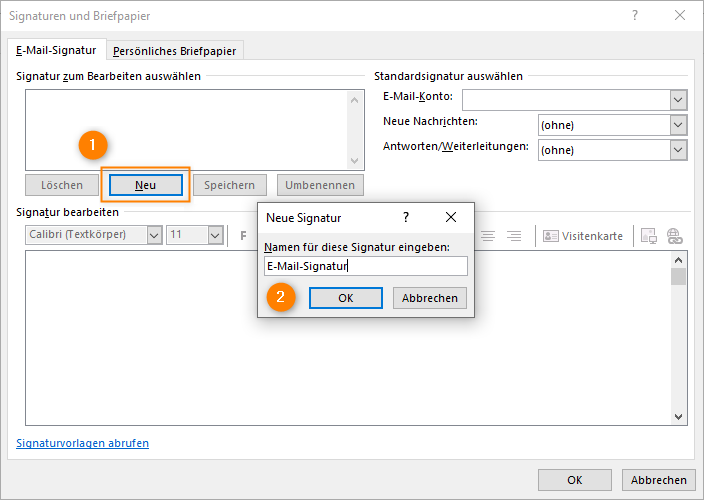The height and width of the screenshot is (500, 704).
Task: Click the up arrow of the signature list scrollbar
Action: coord(354,100)
